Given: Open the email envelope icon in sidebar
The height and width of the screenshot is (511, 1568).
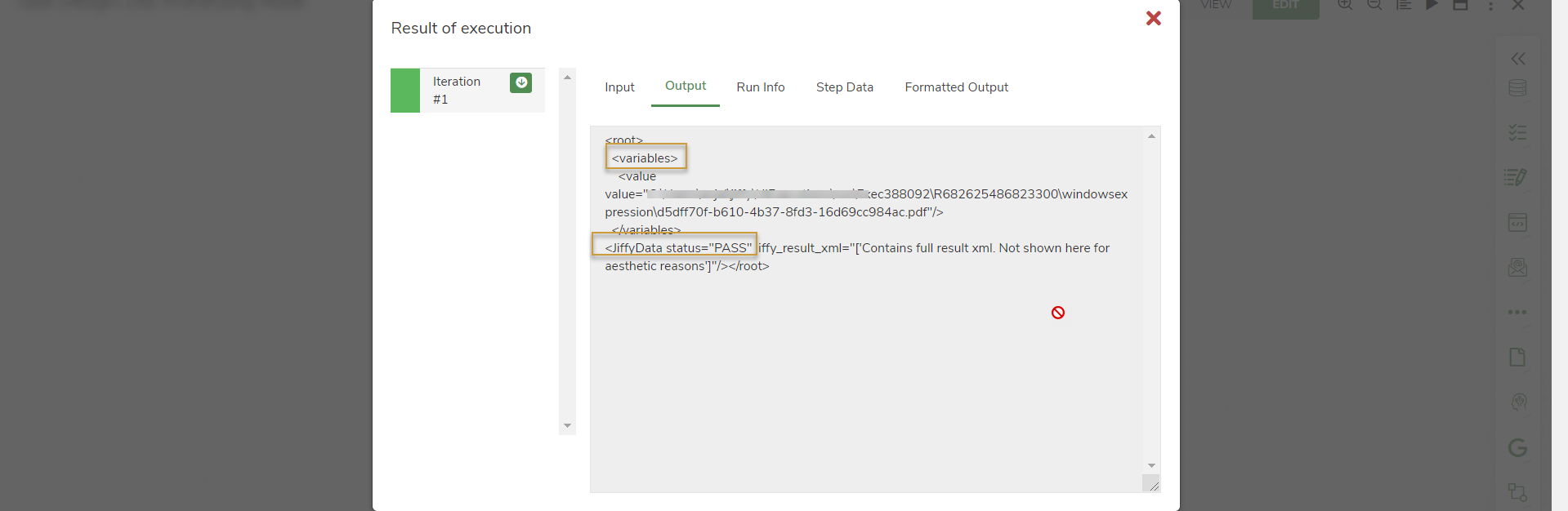Looking at the screenshot, I should click(x=1517, y=267).
